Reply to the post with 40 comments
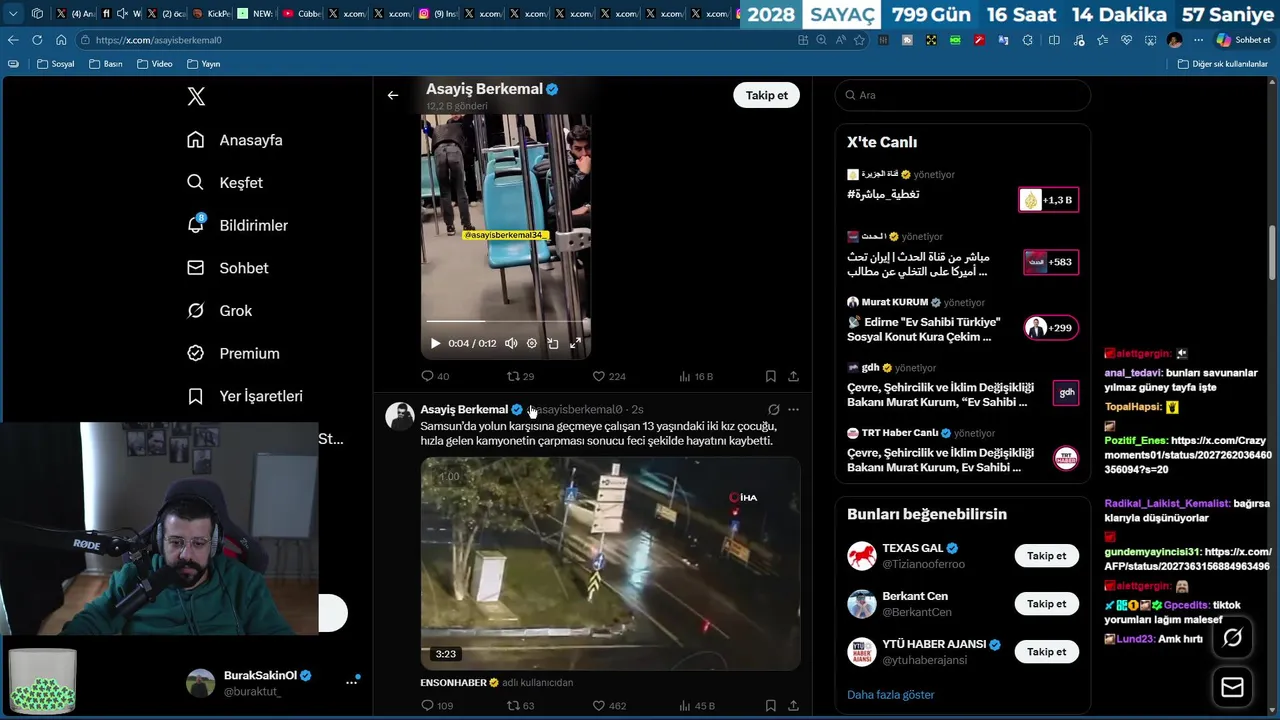 [435, 376]
